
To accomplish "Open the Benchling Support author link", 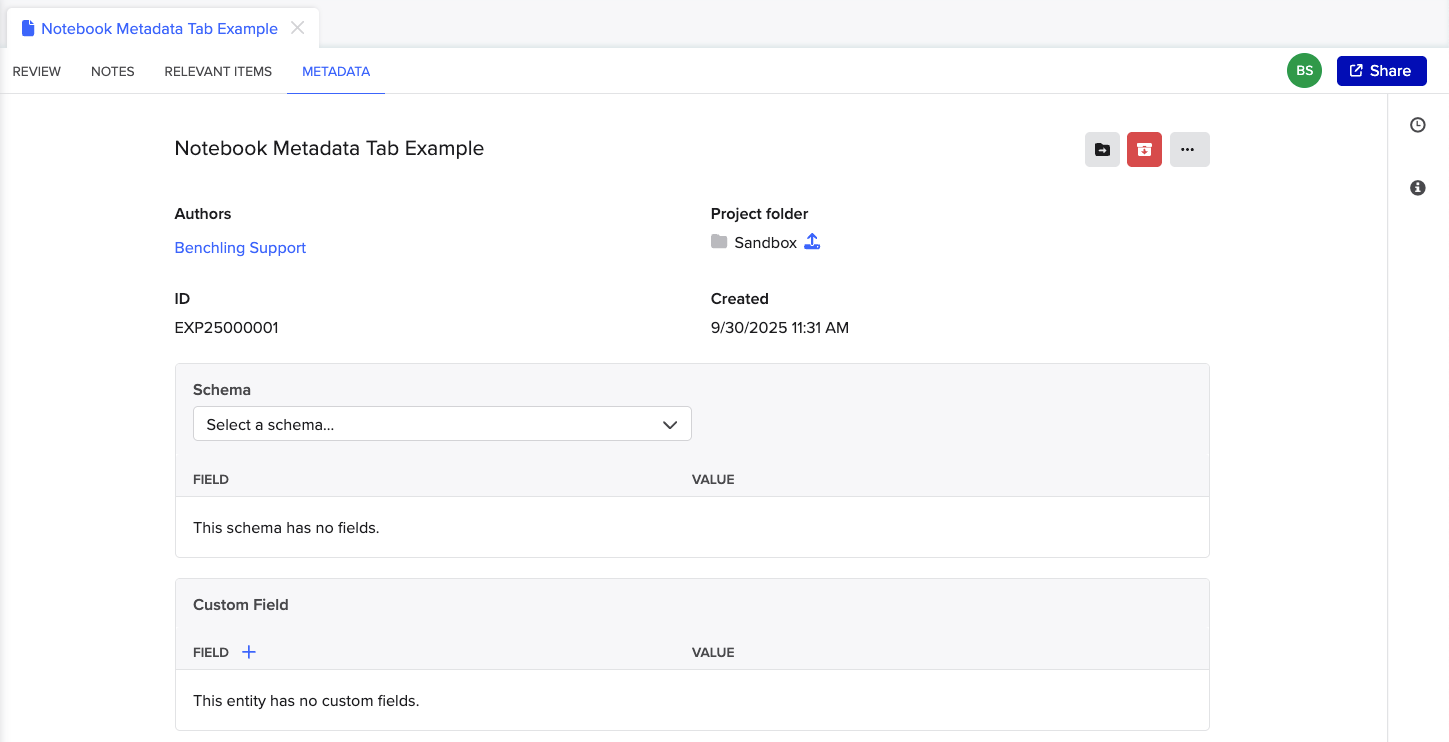I will point(240,248).
